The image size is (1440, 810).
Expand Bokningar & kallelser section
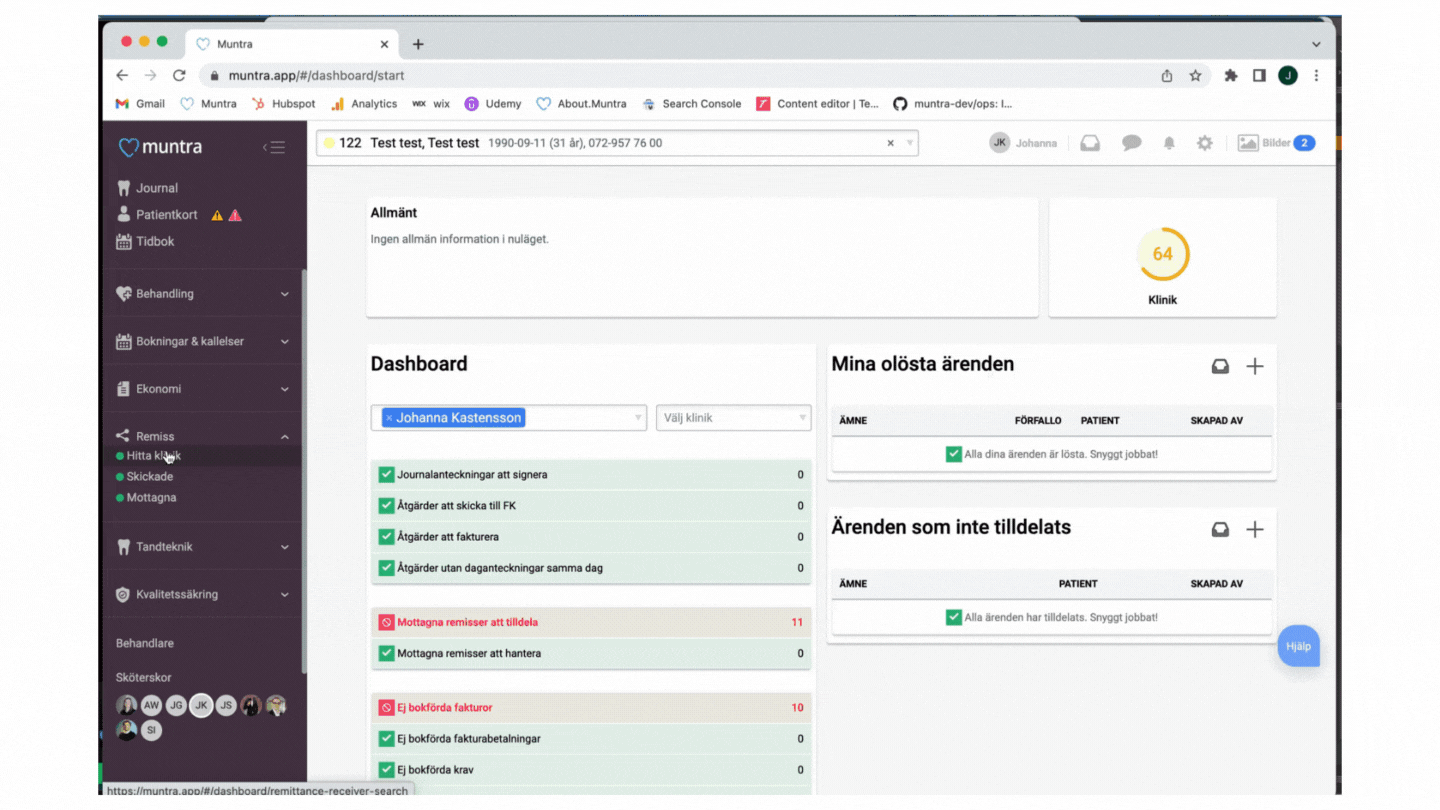pos(203,341)
